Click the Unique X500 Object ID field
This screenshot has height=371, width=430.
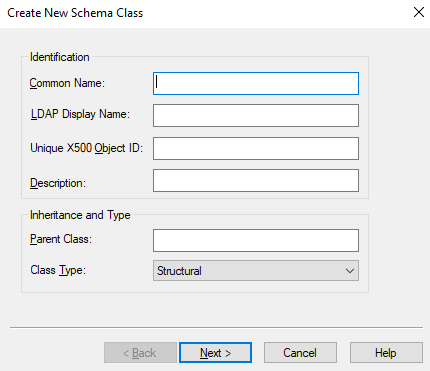pos(256,148)
